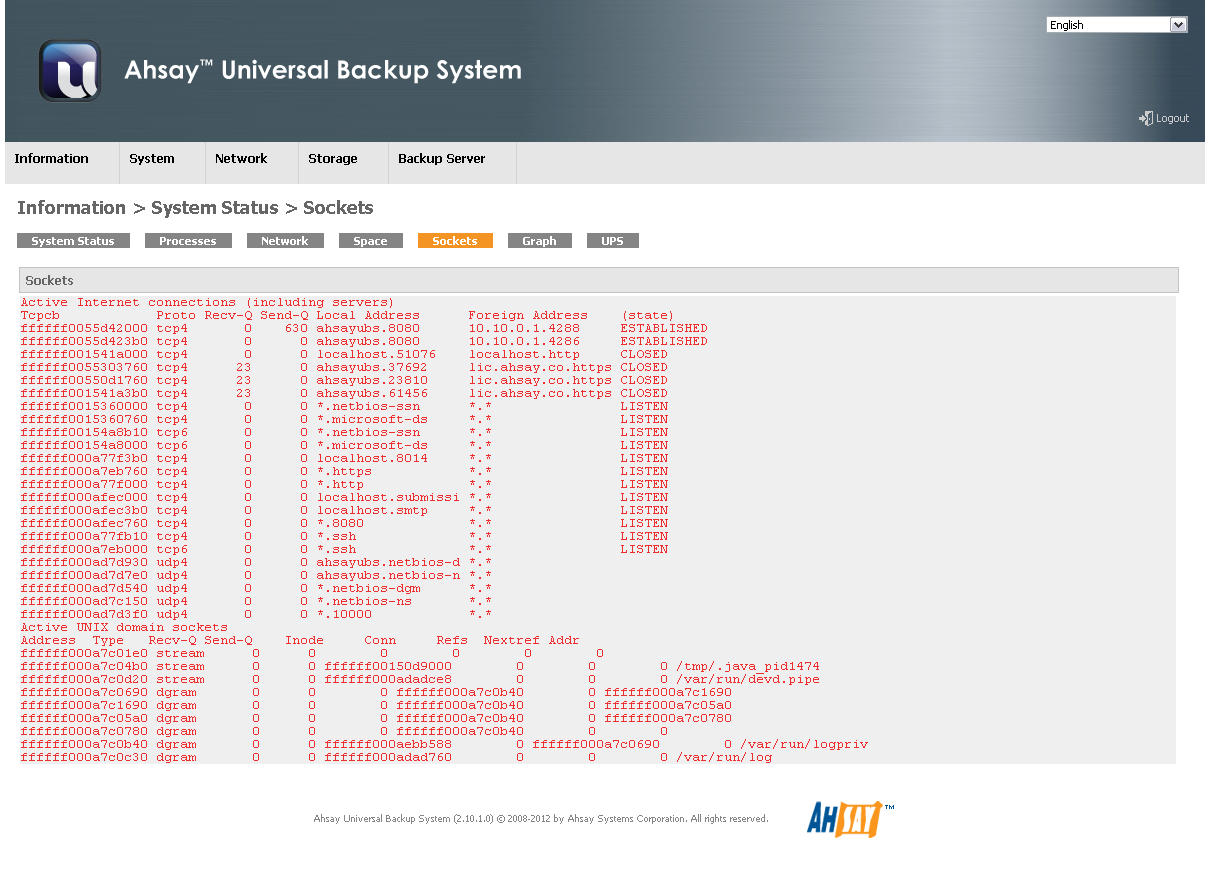This screenshot has height=873, width=1210.
Task: Click the local address ahsayubs.37692
Action: (372, 367)
